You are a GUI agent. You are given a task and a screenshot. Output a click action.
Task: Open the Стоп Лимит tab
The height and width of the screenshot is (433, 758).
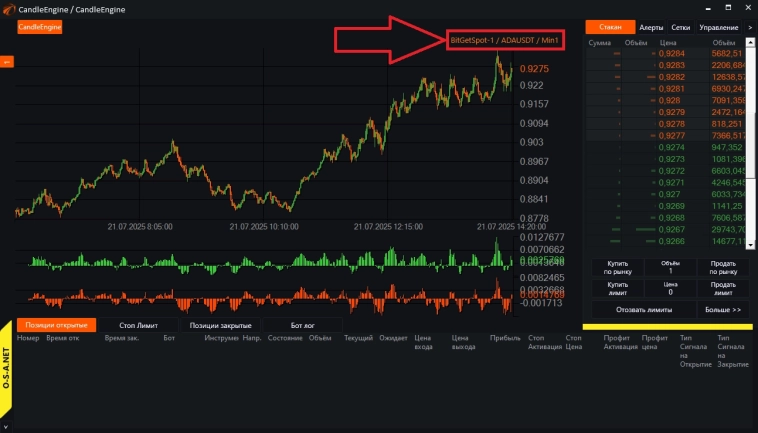click(x=138, y=325)
